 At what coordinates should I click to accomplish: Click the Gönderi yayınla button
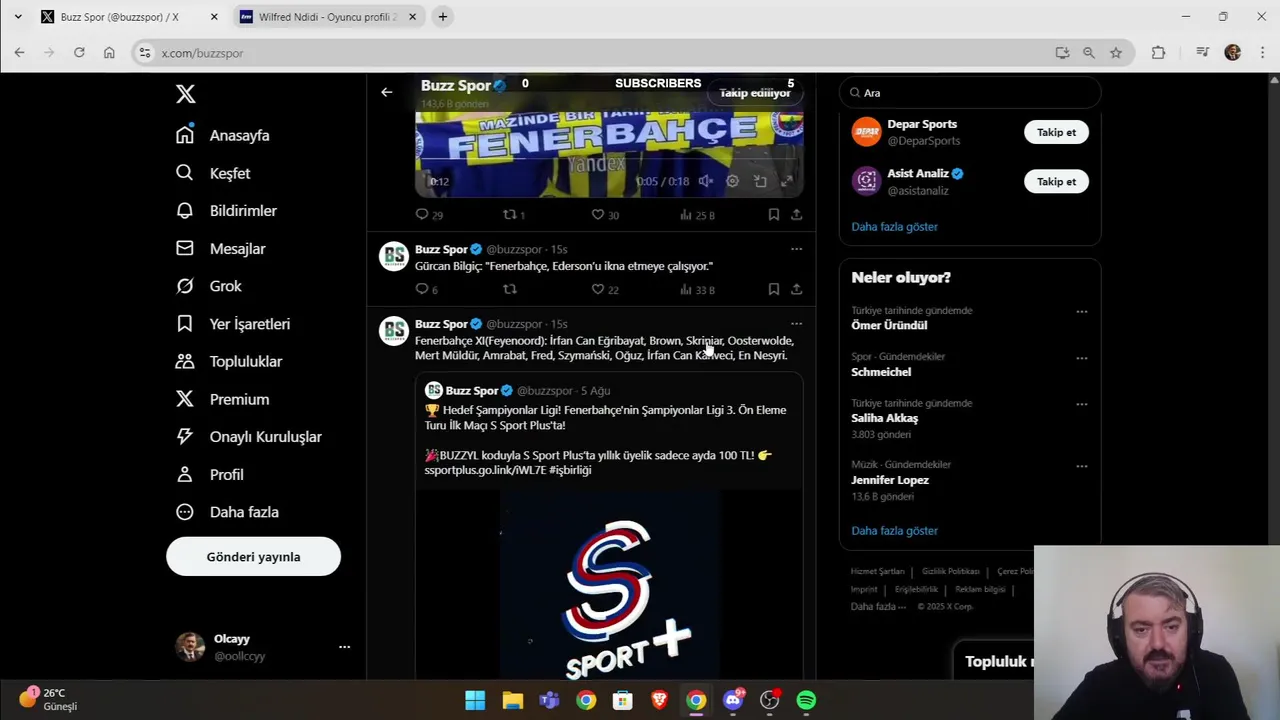253,557
